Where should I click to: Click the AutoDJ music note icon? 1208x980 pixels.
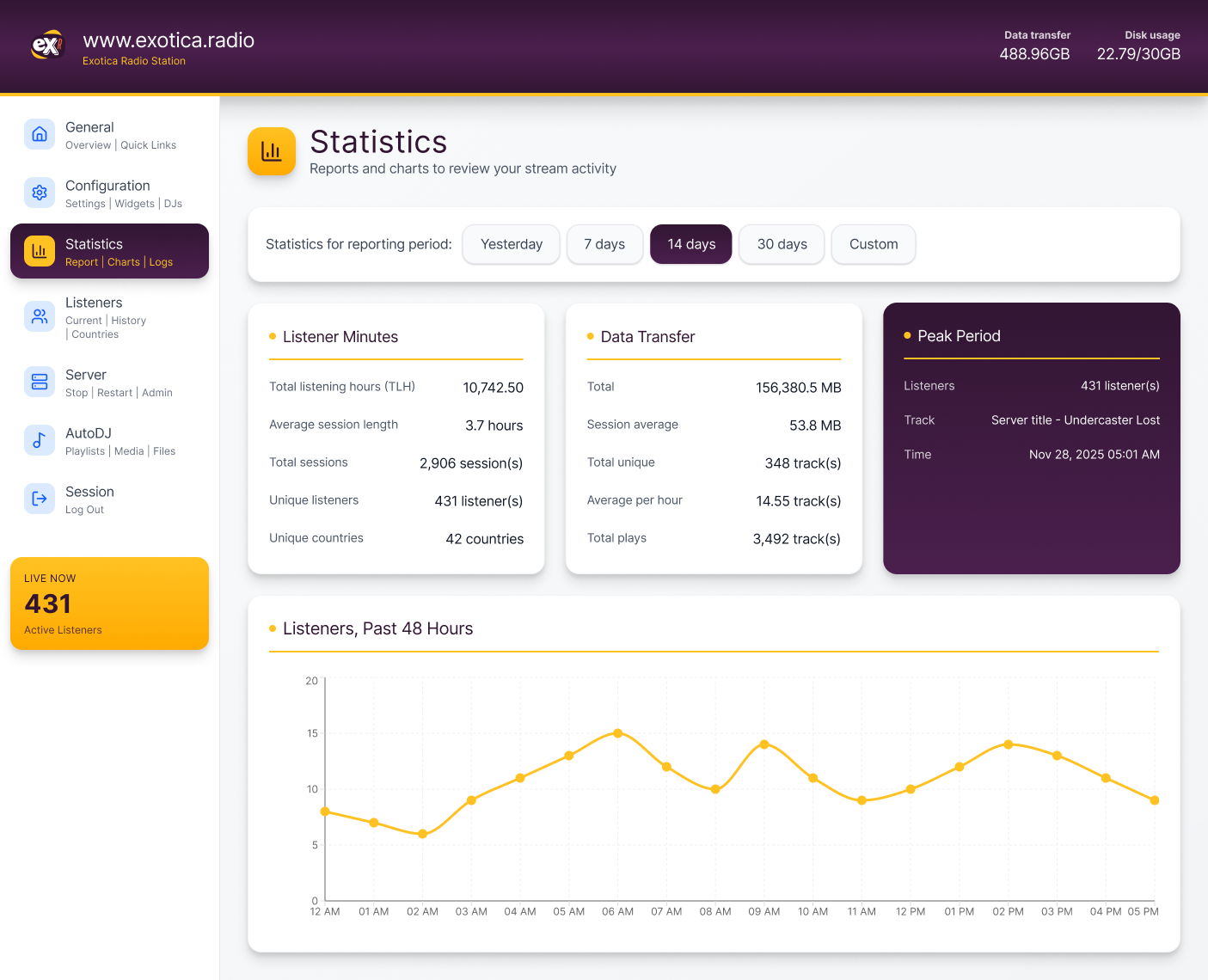(x=40, y=440)
